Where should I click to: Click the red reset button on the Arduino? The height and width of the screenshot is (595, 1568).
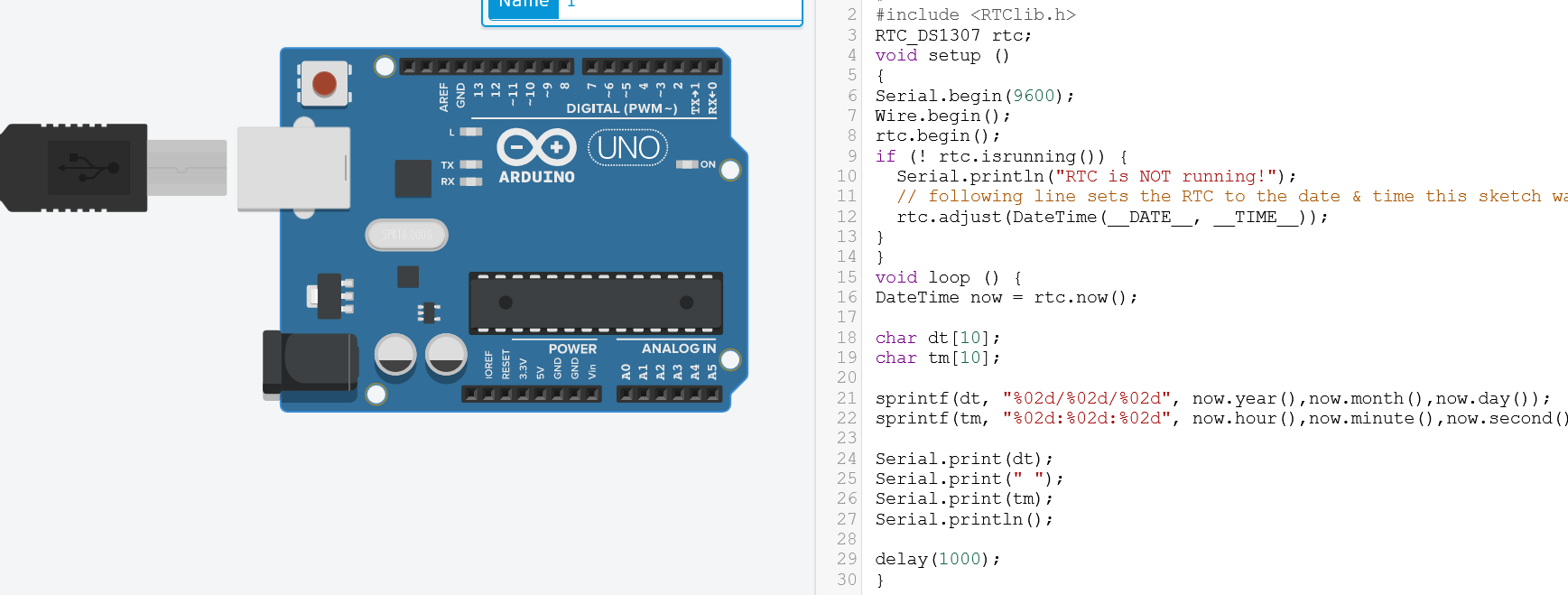tap(324, 84)
